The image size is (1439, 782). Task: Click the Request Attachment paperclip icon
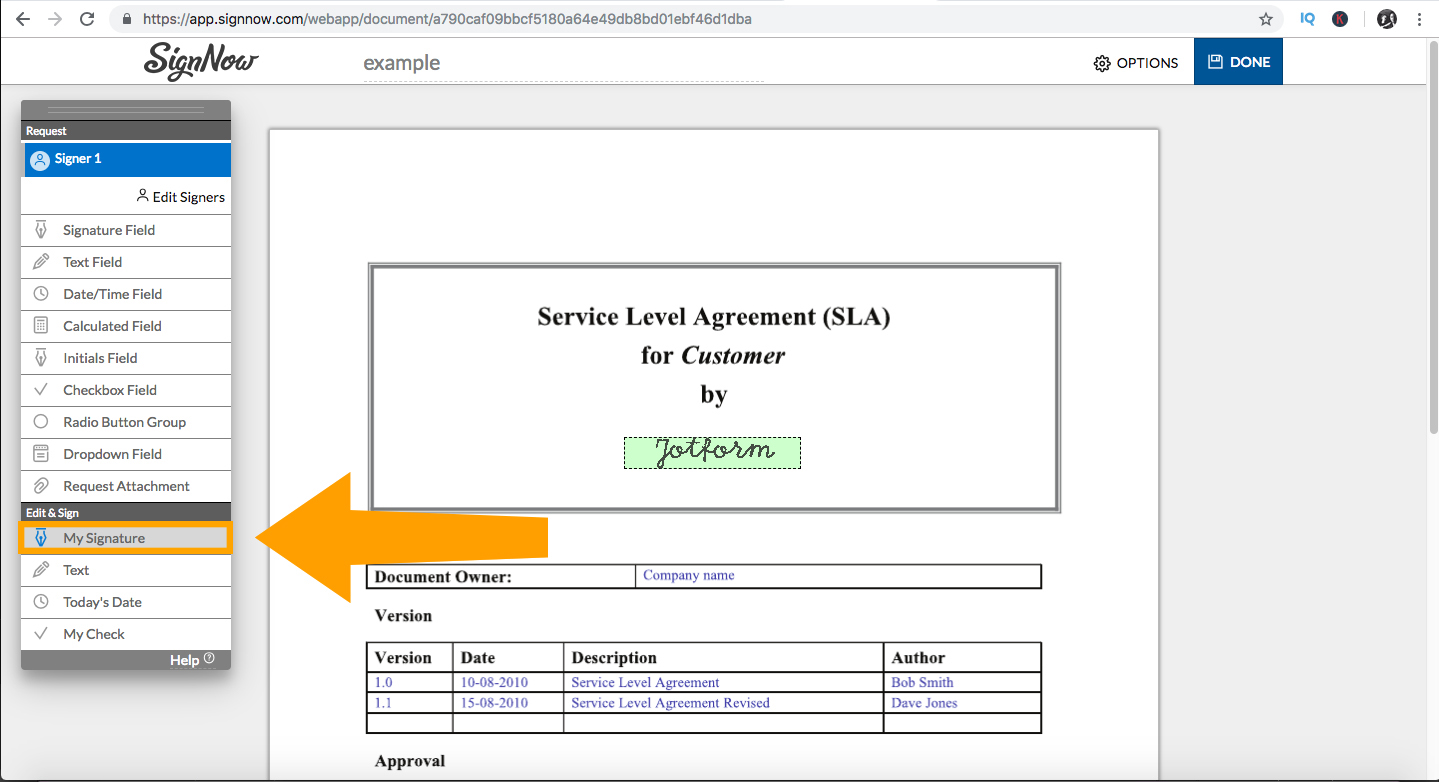click(x=41, y=486)
